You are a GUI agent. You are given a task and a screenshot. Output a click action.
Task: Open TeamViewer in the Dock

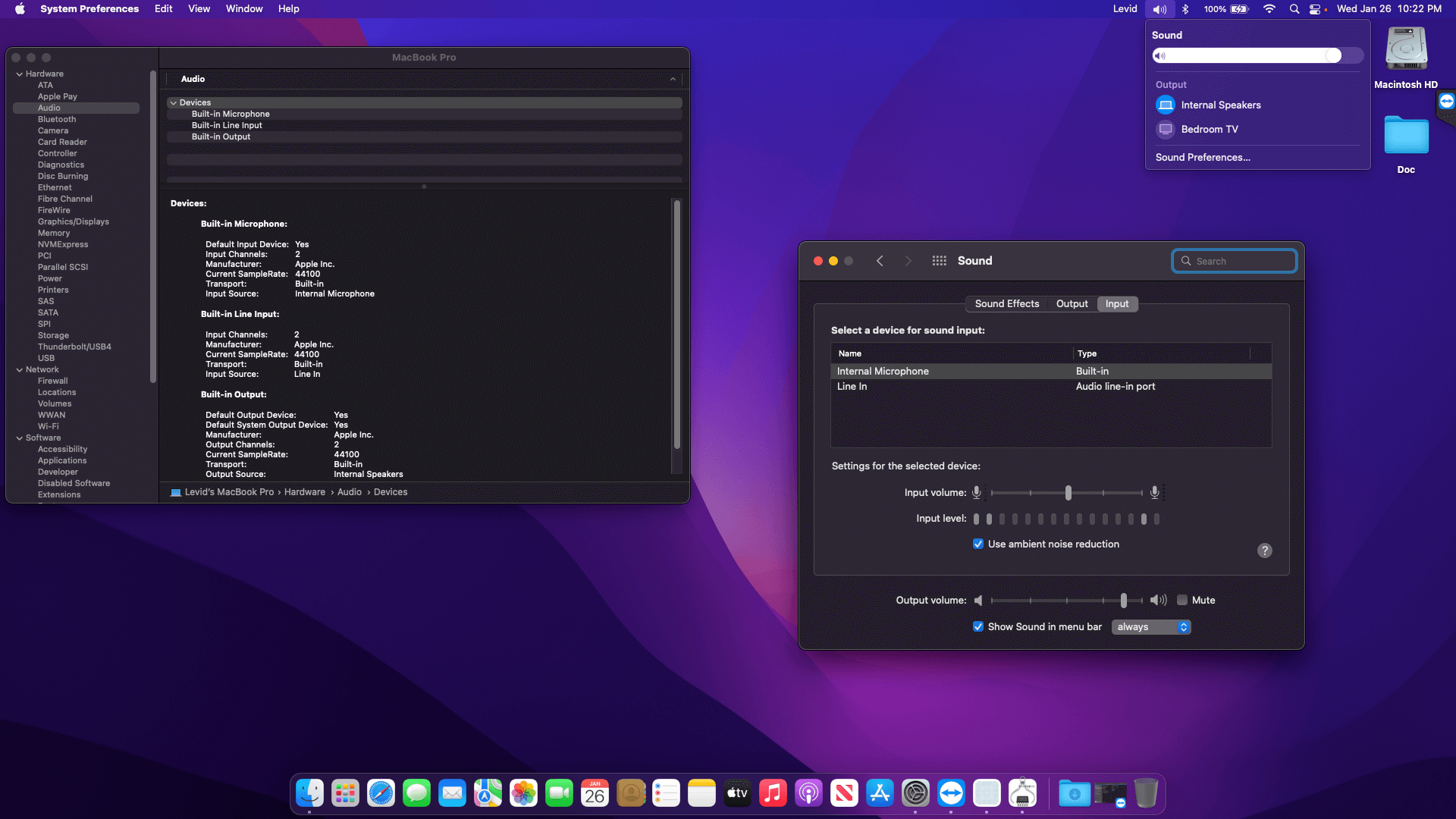951,793
